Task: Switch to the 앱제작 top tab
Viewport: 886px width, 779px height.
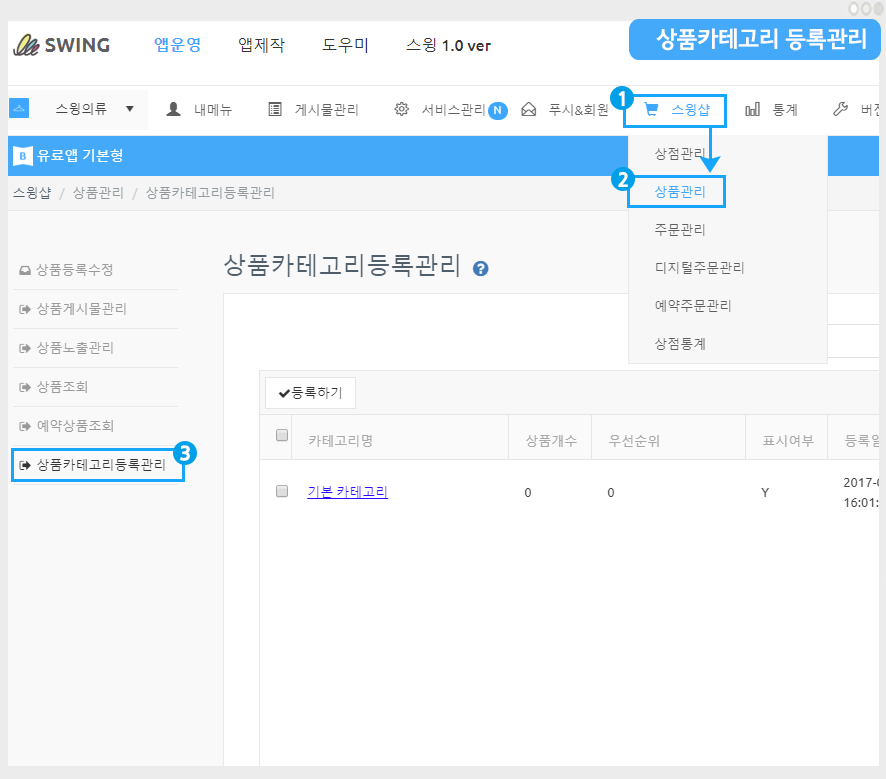Action: pos(261,45)
